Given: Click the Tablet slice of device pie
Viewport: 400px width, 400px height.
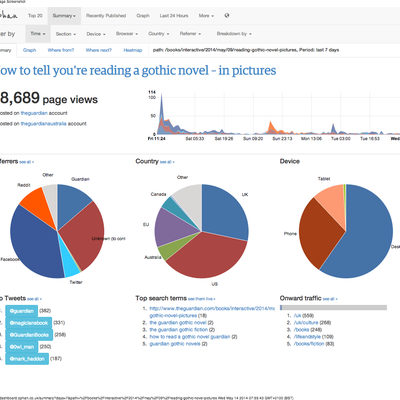Looking at the screenshot, I should pyautogui.click(x=332, y=203).
